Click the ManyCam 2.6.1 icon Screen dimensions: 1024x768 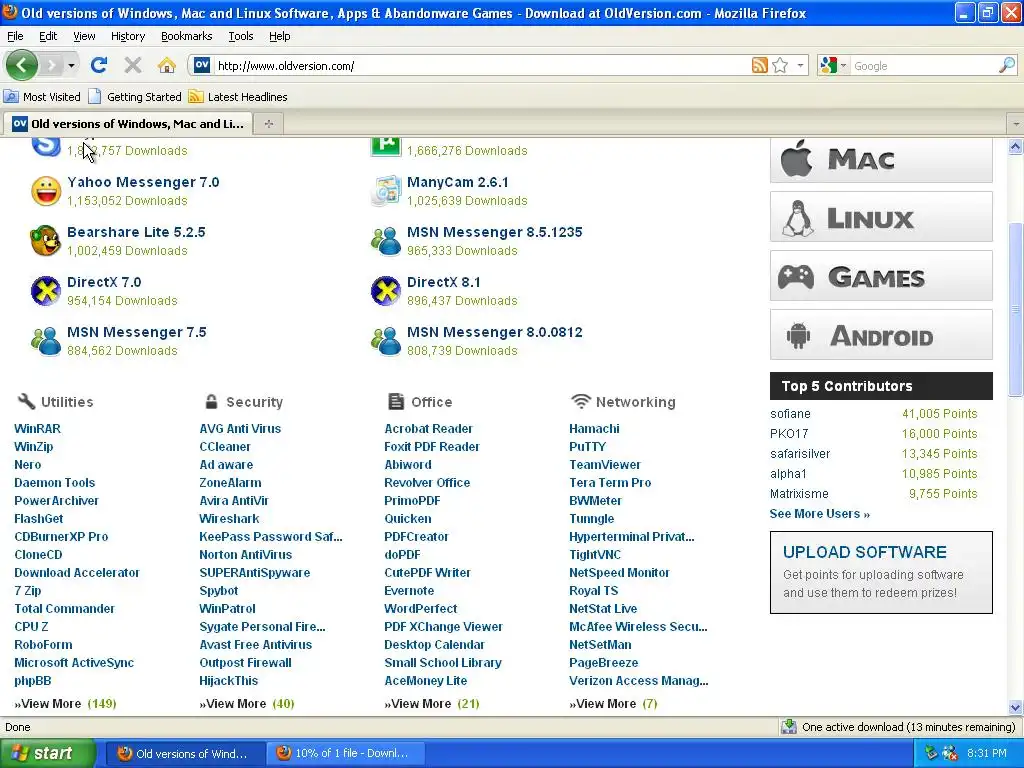[386, 191]
